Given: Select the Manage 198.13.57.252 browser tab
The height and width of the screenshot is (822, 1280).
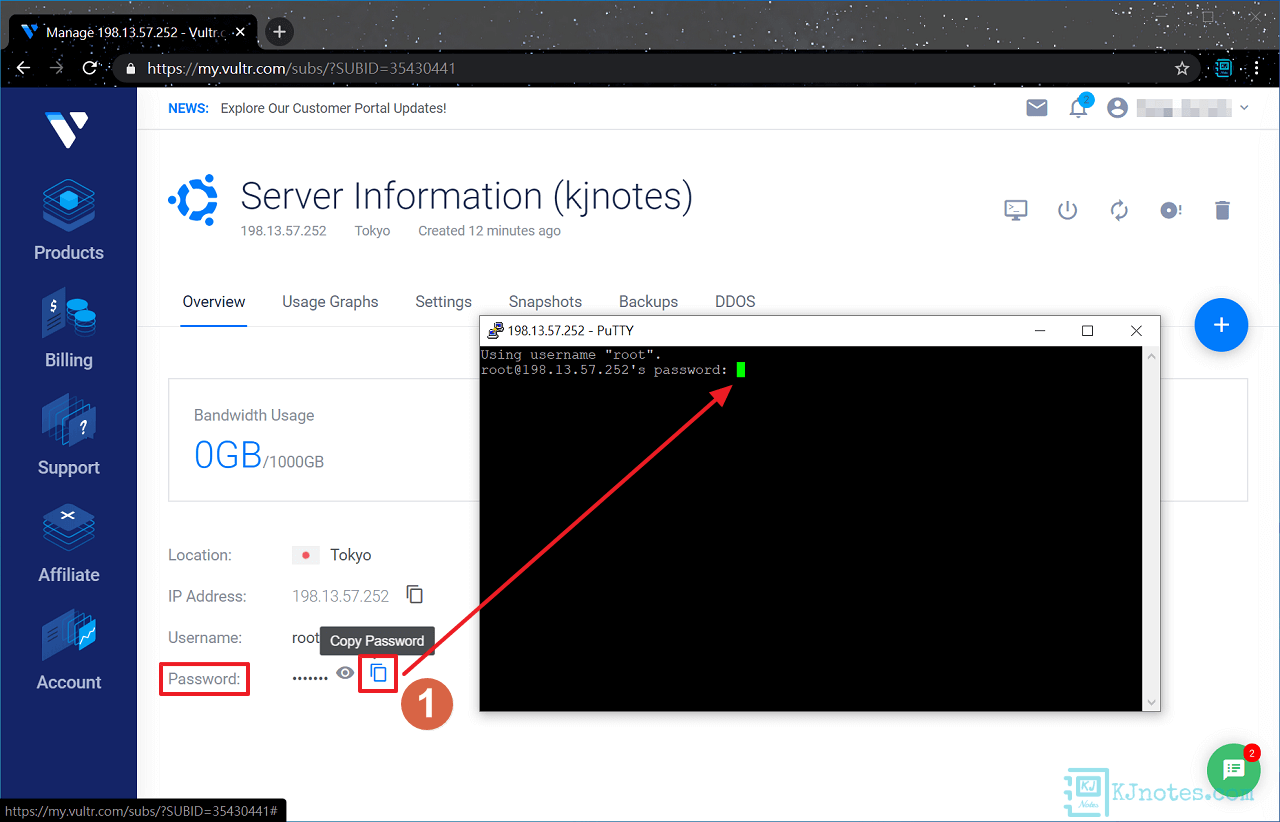Looking at the screenshot, I should click(134, 32).
